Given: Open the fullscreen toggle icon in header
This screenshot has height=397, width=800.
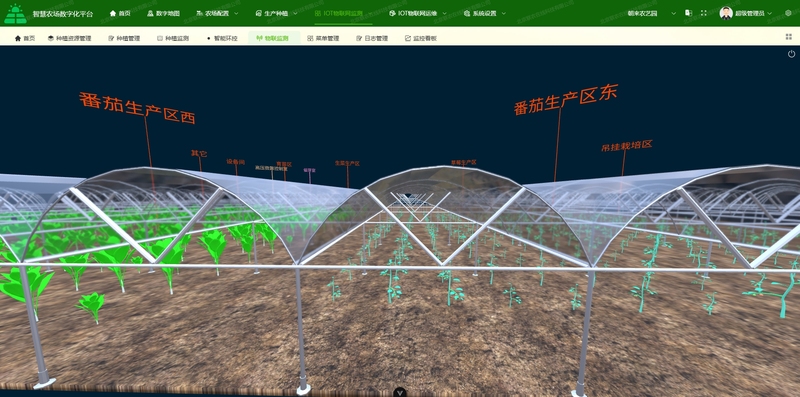Looking at the screenshot, I should coord(704,13).
